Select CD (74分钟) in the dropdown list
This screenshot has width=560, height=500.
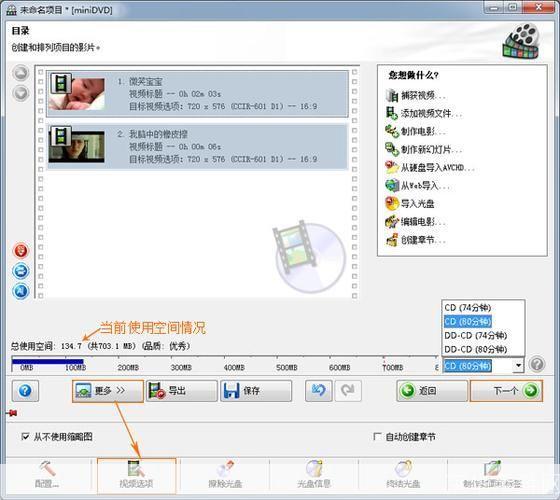click(x=468, y=308)
